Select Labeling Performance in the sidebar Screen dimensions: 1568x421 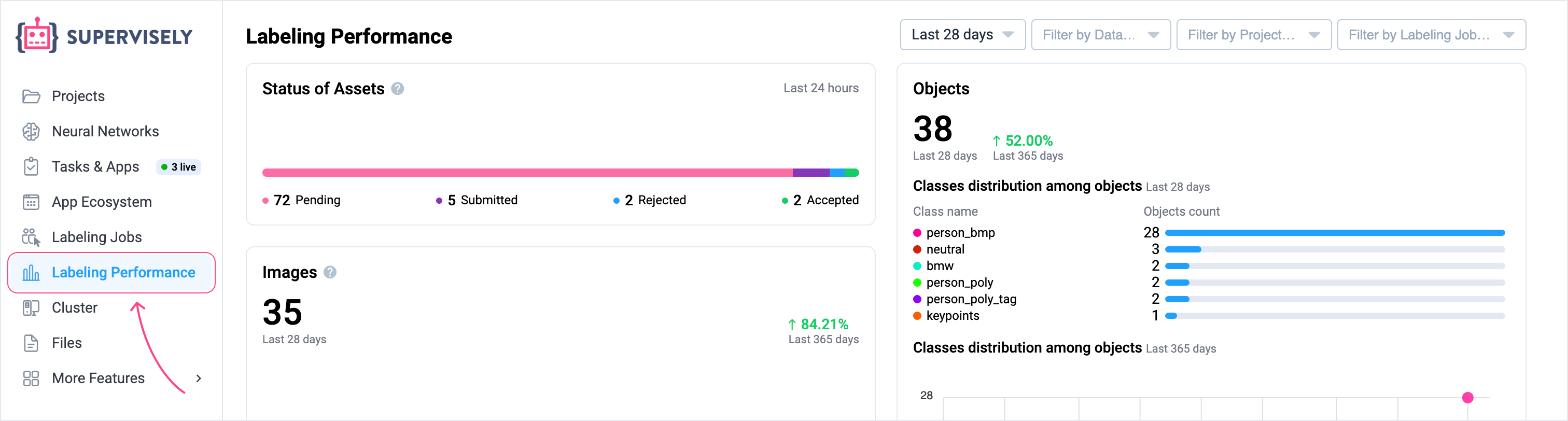(x=123, y=273)
